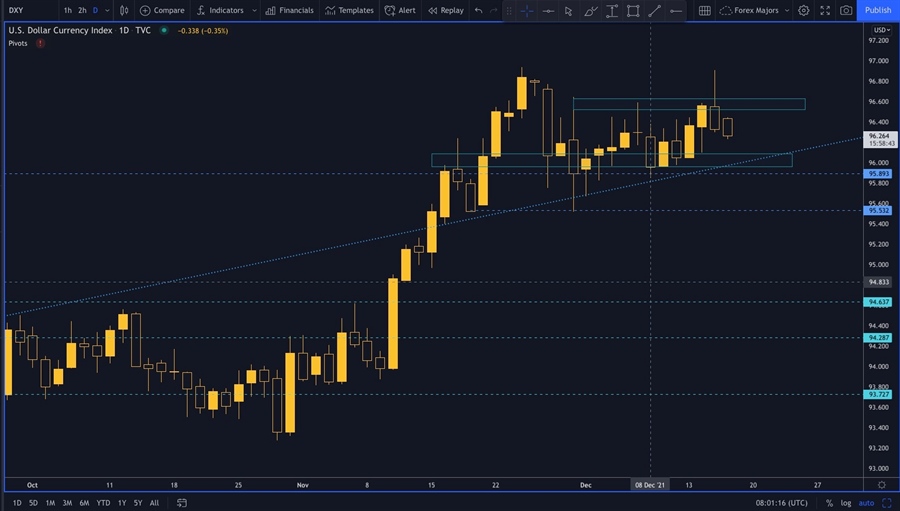Viewport: 900px width, 511px height.
Task: Select the crosshair cursor tool
Action: click(526, 10)
